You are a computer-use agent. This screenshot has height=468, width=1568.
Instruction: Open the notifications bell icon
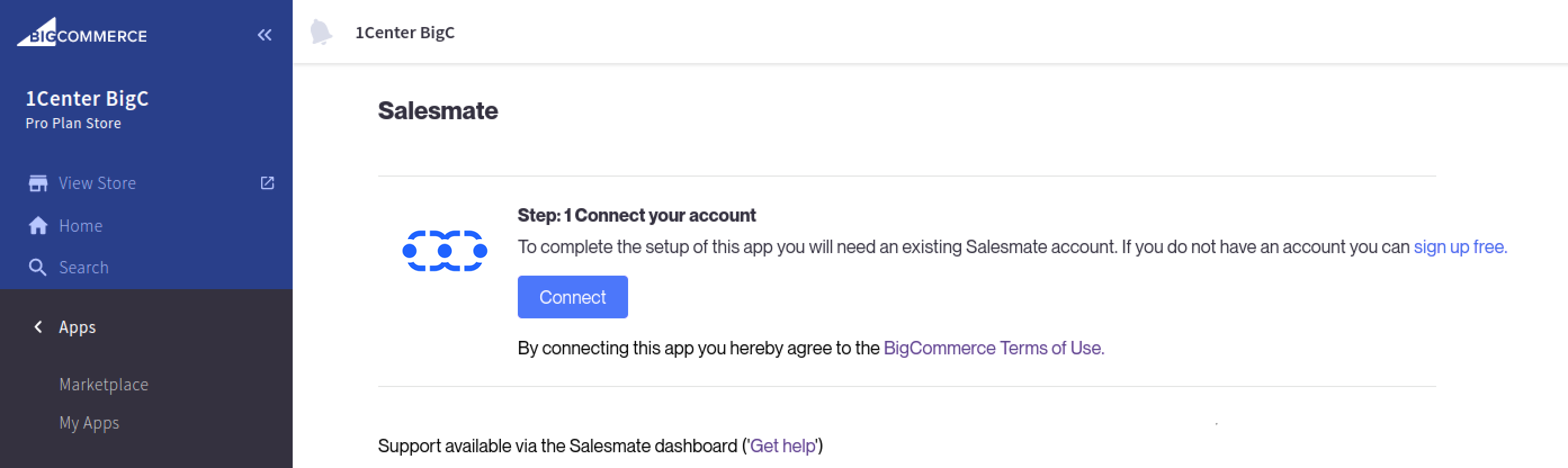pos(321,32)
